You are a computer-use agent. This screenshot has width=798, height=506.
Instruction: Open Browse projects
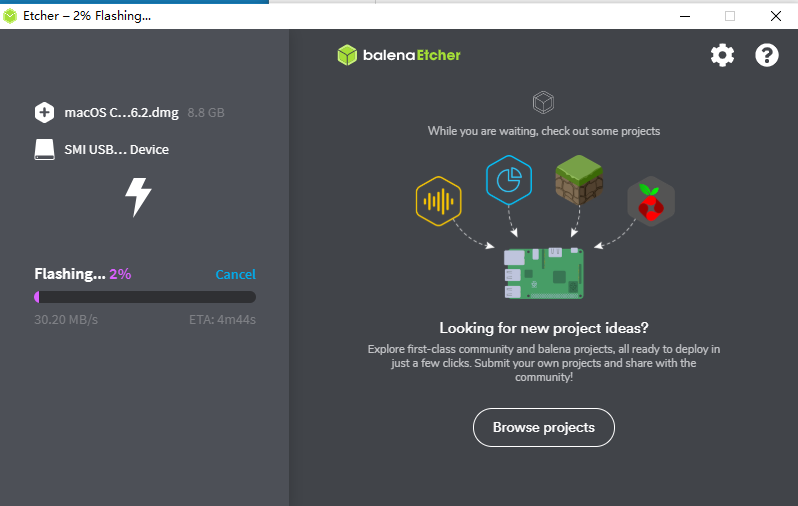[544, 428]
